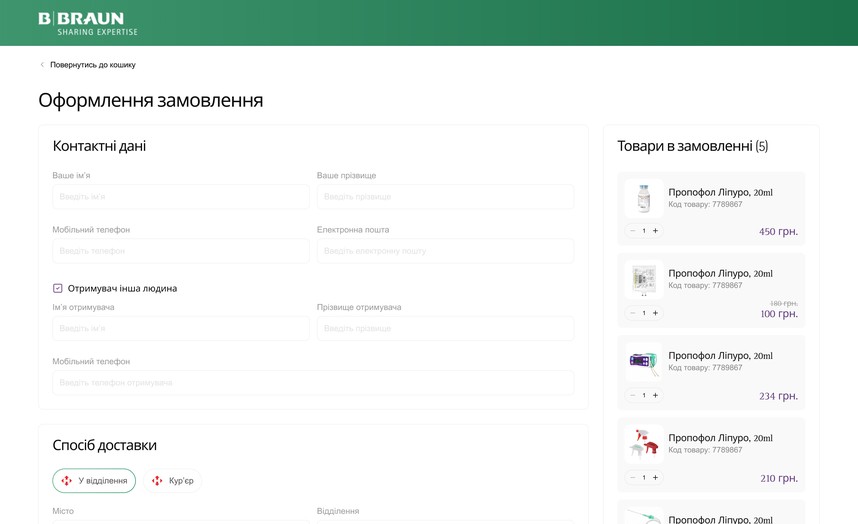Decrease quantity of the 210 грн. item
The image size is (858, 524).
tap(633, 478)
